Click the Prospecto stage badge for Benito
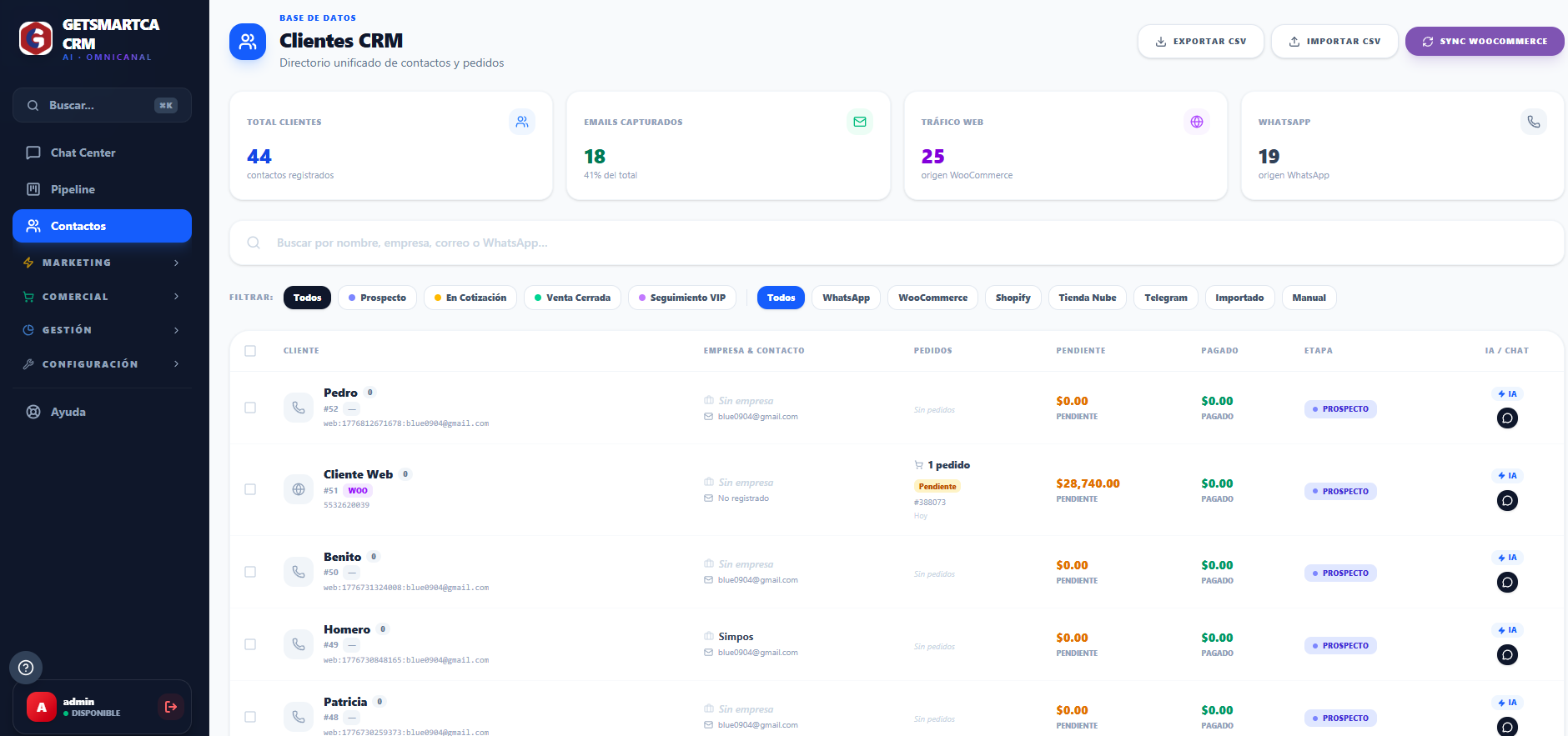This screenshot has width=1568, height=736. [x=1340, y=573]
